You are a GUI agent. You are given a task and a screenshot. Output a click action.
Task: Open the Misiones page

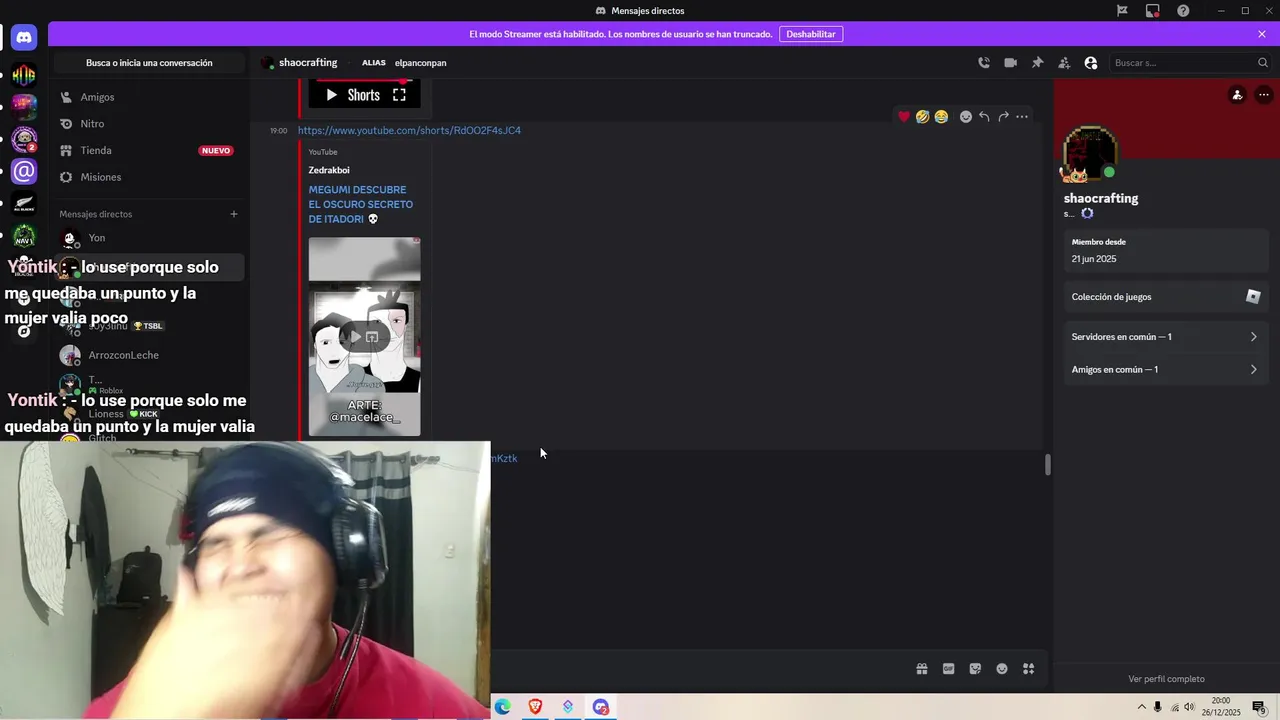click(x=148, y=177)
